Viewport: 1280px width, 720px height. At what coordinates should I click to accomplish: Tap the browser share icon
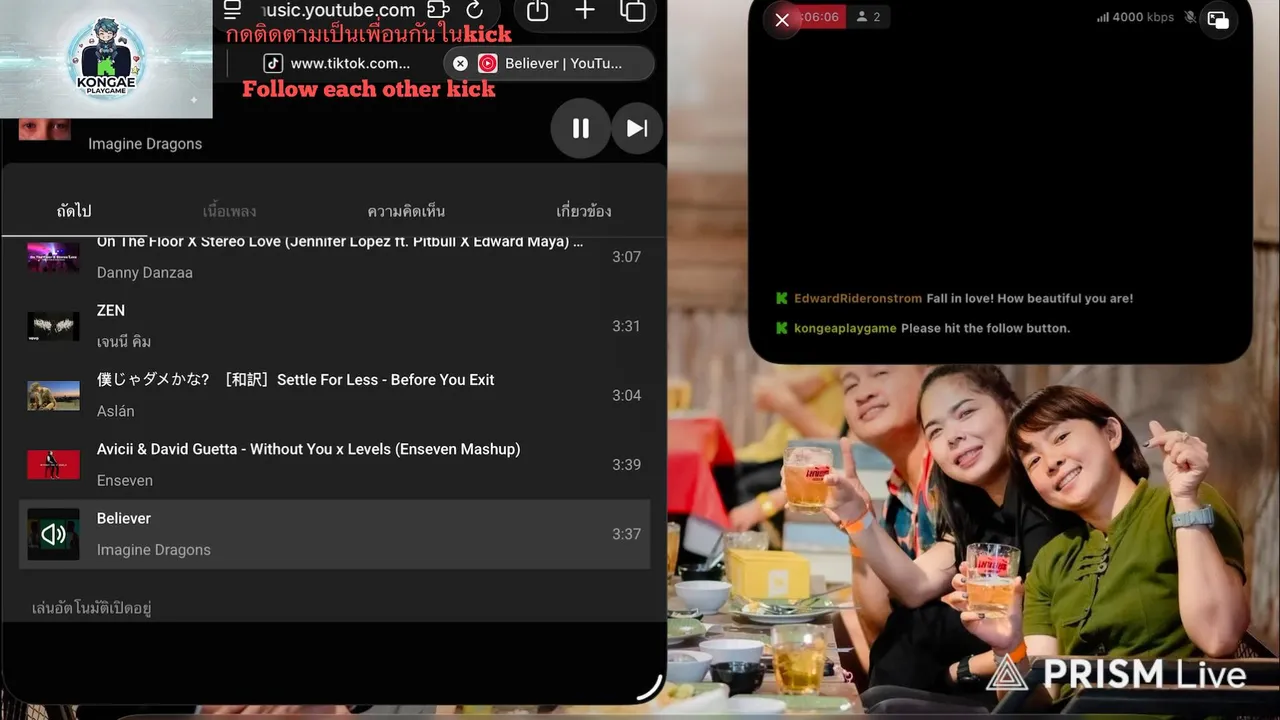pos(537,11)
